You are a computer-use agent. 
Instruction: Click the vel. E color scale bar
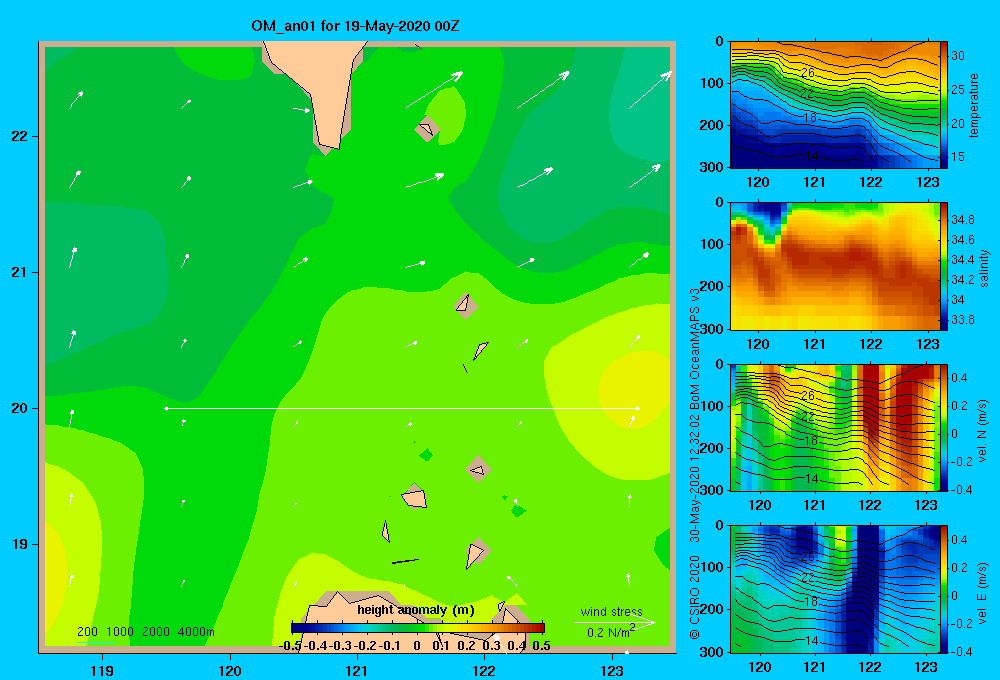(x=944, y=589)
